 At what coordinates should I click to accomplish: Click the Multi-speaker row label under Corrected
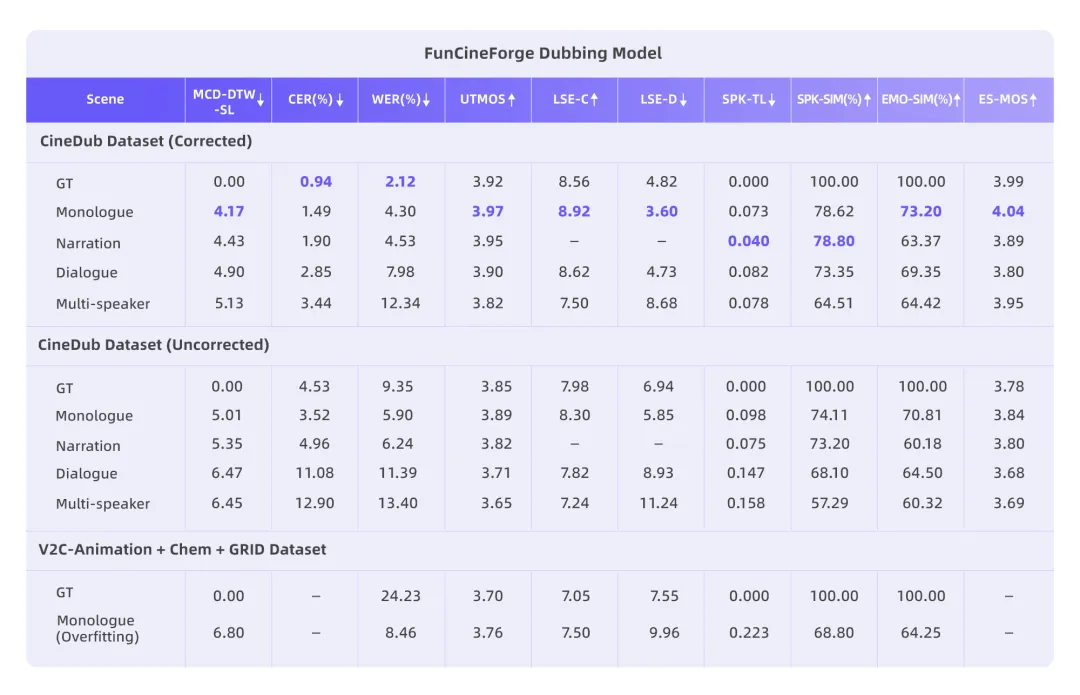pyautogui.click(x=103, y=303)
